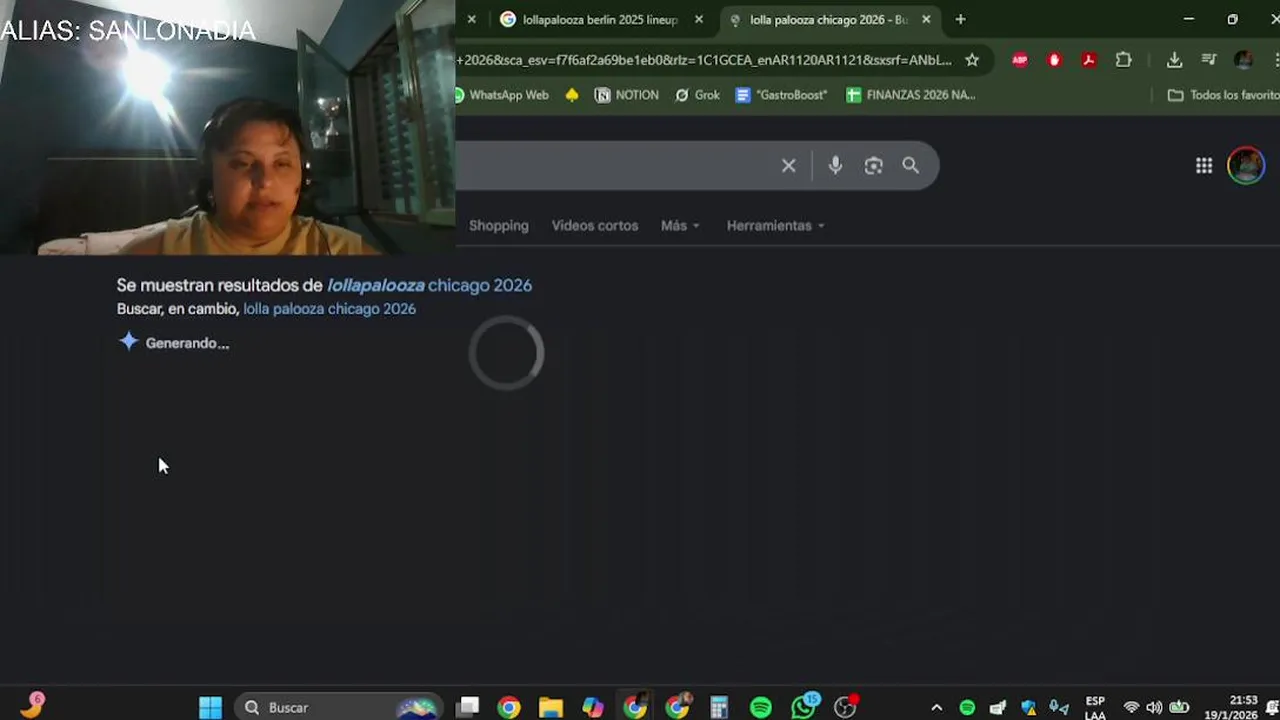Screen dimensions: 1280x720
Task: Submit search with the magnifier icon
Action: coord(910,166)
